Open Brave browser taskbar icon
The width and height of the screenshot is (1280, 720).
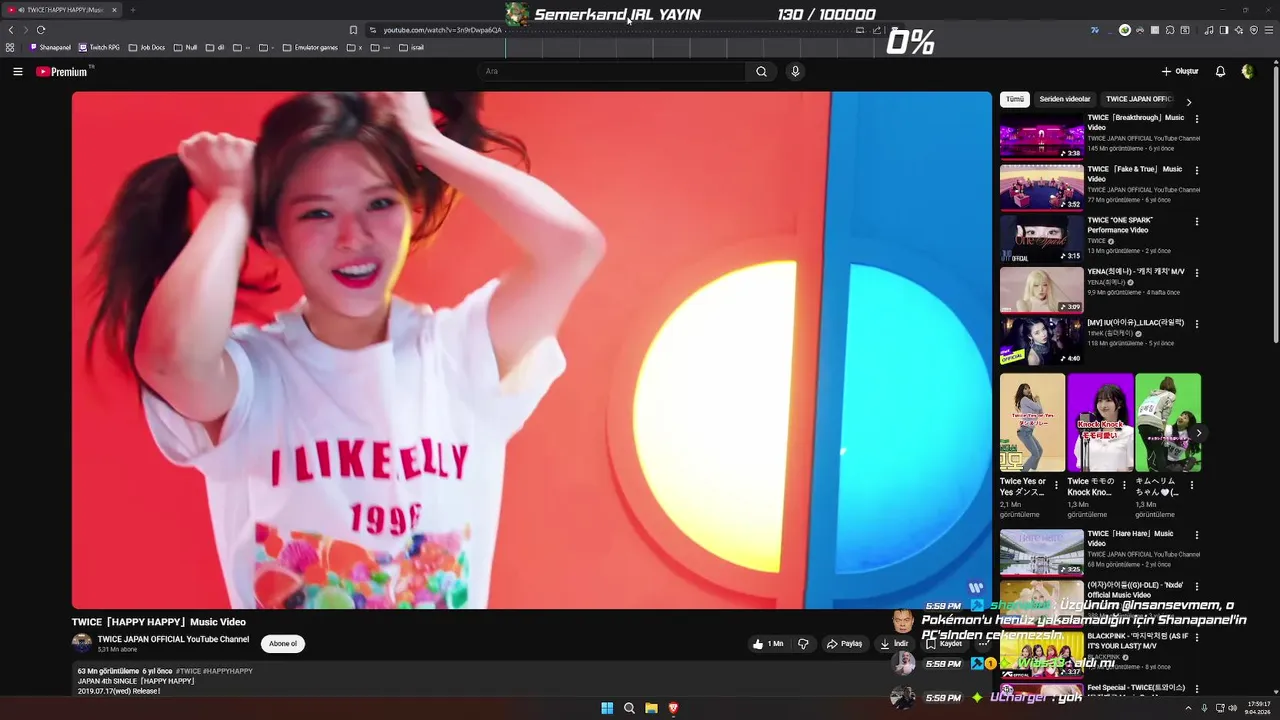pyautogui.click(x=673, y=708)
